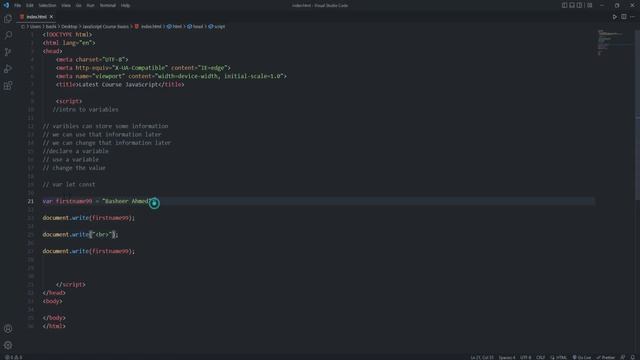
Task: Open the Manage gear icon
Action: 8,345
